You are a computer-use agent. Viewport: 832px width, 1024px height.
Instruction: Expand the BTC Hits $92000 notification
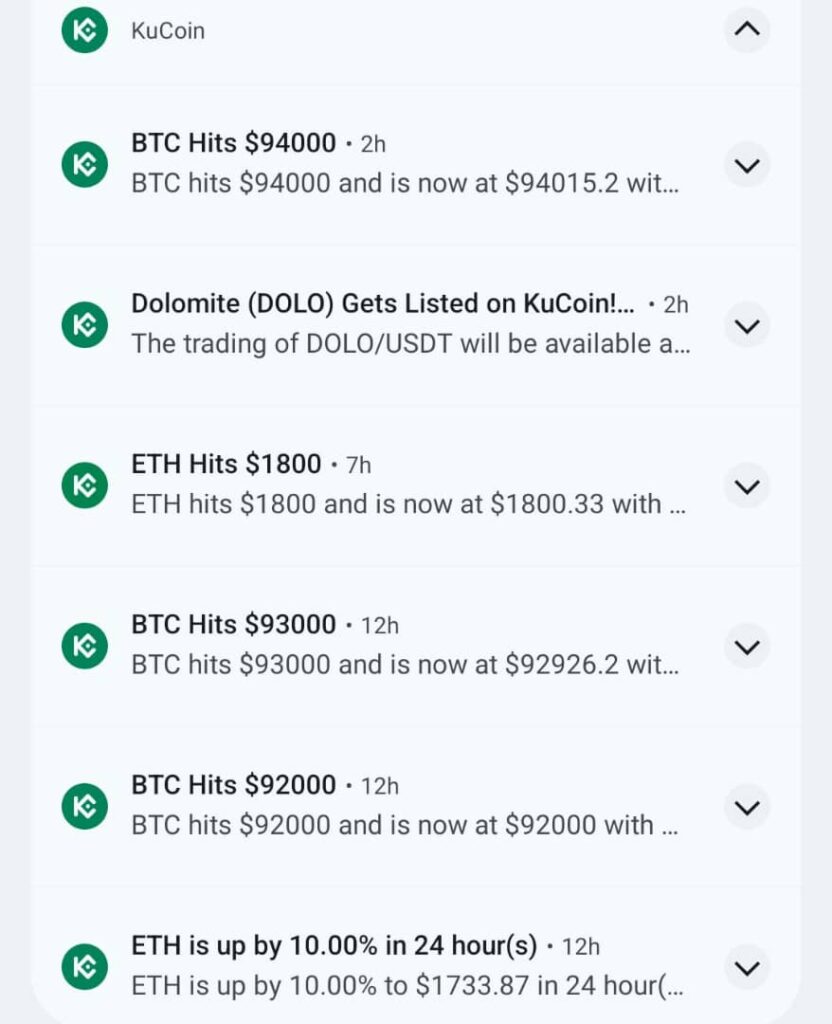coord(747,807)
